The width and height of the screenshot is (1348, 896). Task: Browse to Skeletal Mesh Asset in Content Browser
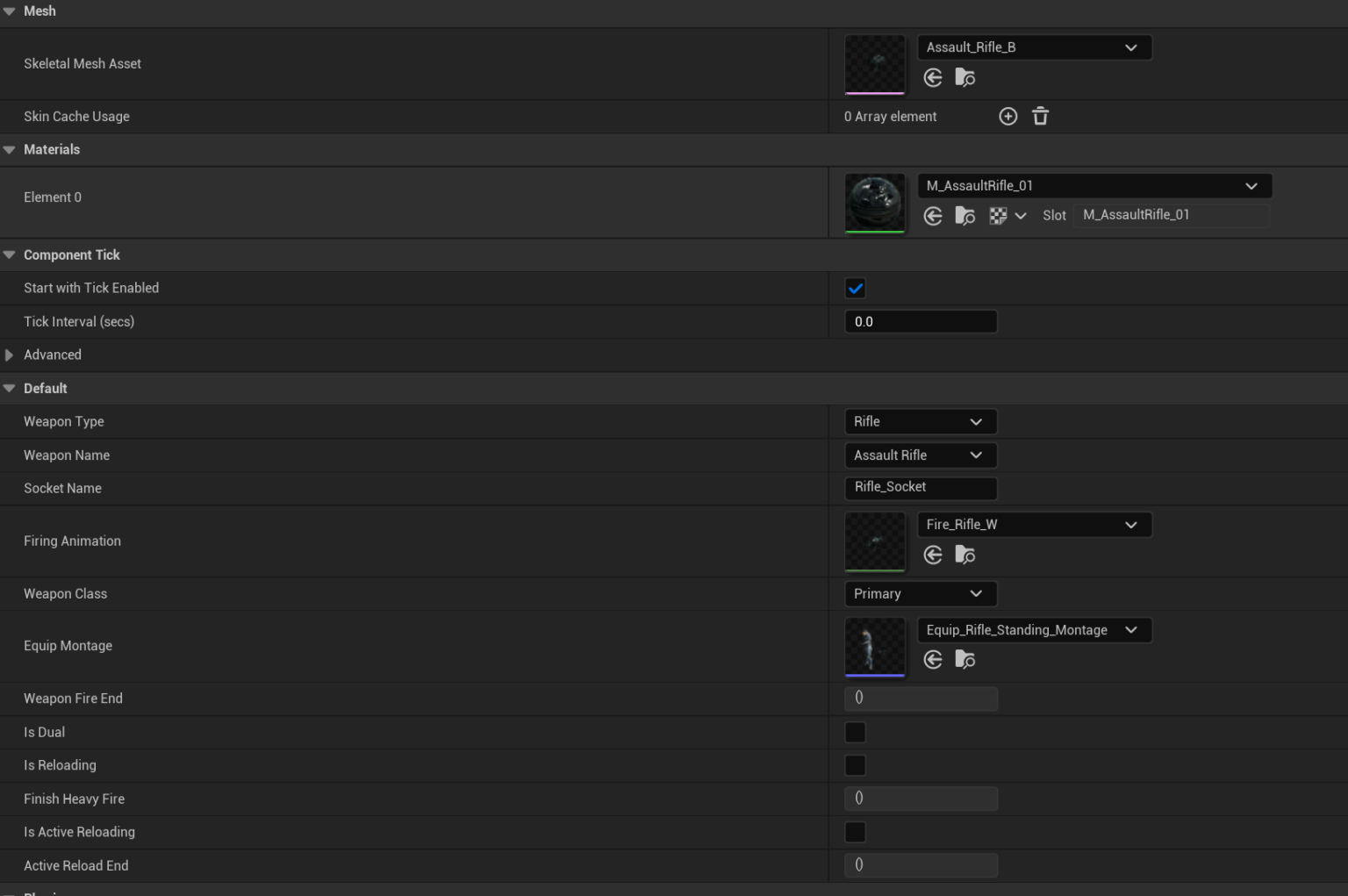pos(964,78)
